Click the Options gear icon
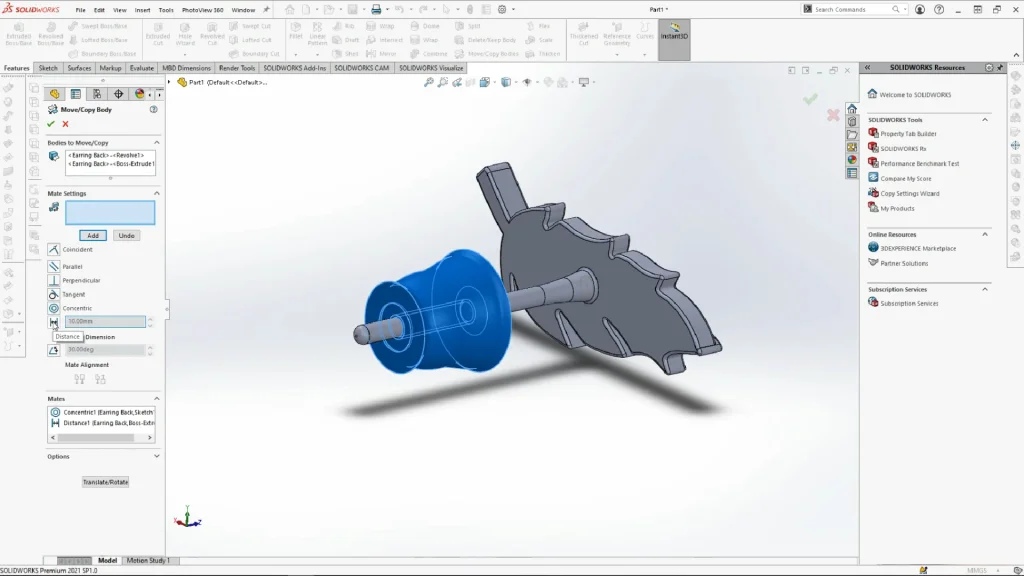1024x576 pixels. [502, 10]
